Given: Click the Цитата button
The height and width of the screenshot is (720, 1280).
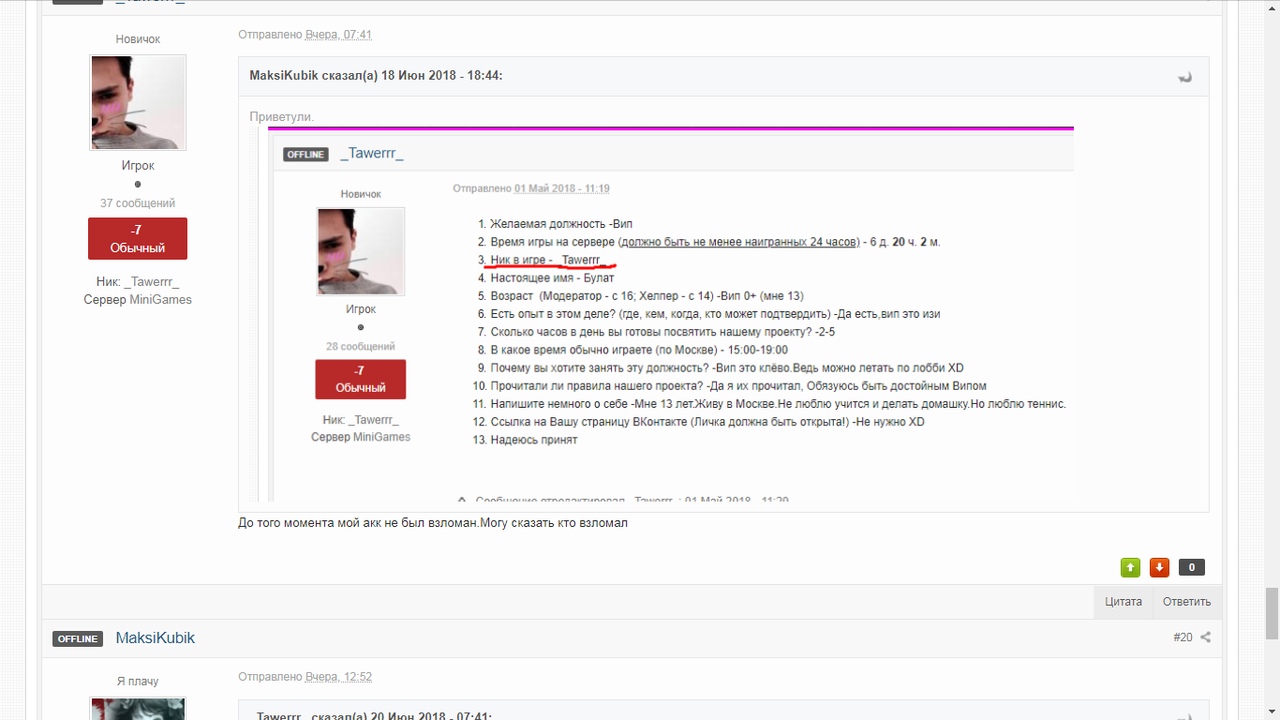Looking at the screenshot, I should (1123, 602).
